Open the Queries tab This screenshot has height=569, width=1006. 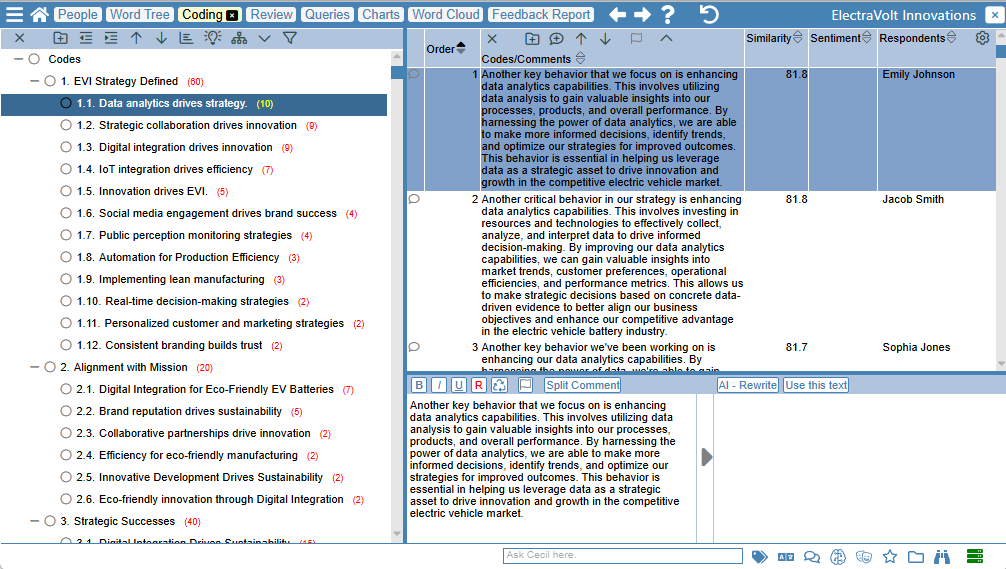tap(328, 15)
